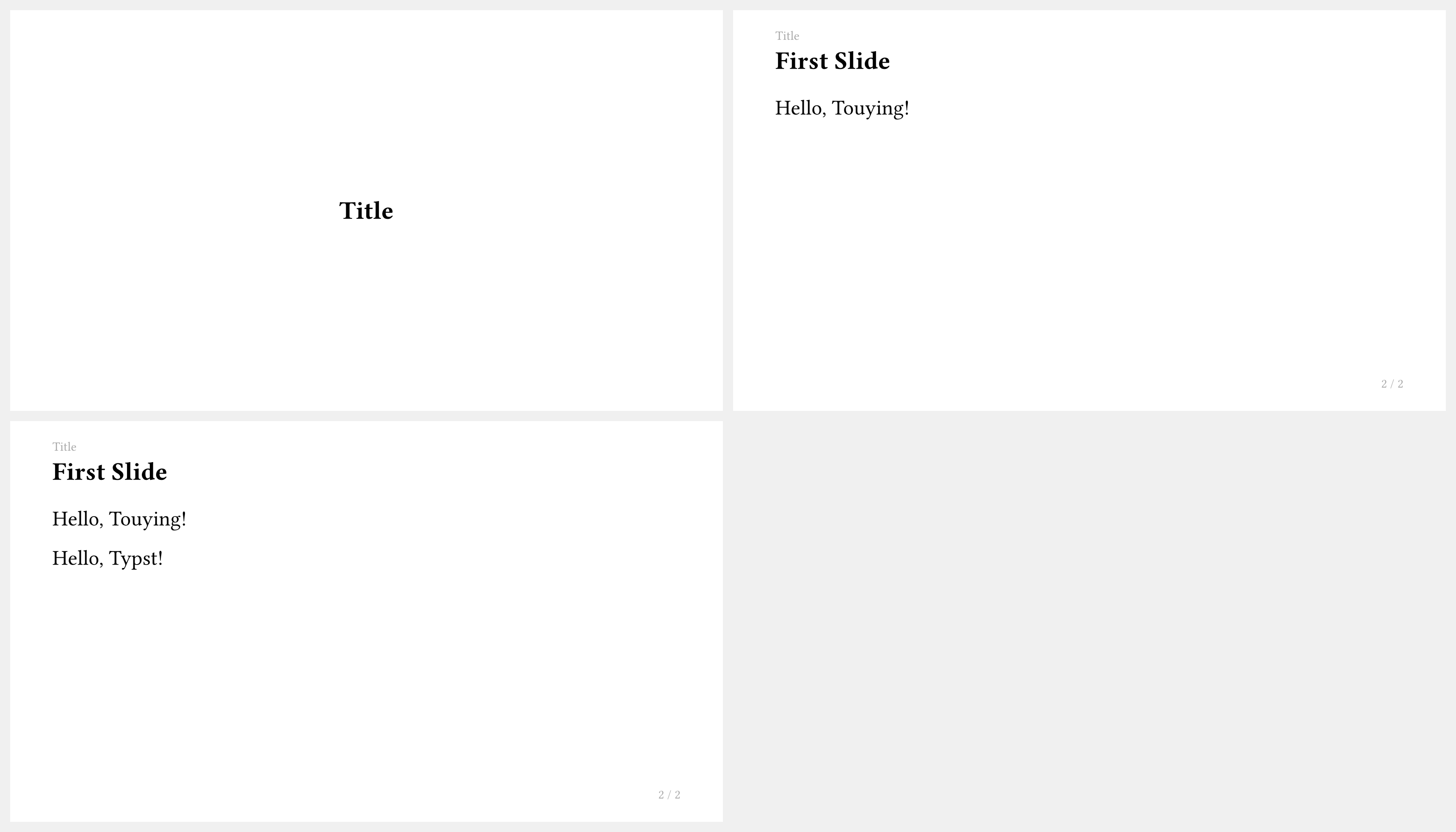The width and height of the screenshot is (1456, 832).
Task: Select the top-right slide containing only "Hello, Touying!"
Action: pyautogui.click(x=1089, y=240)
